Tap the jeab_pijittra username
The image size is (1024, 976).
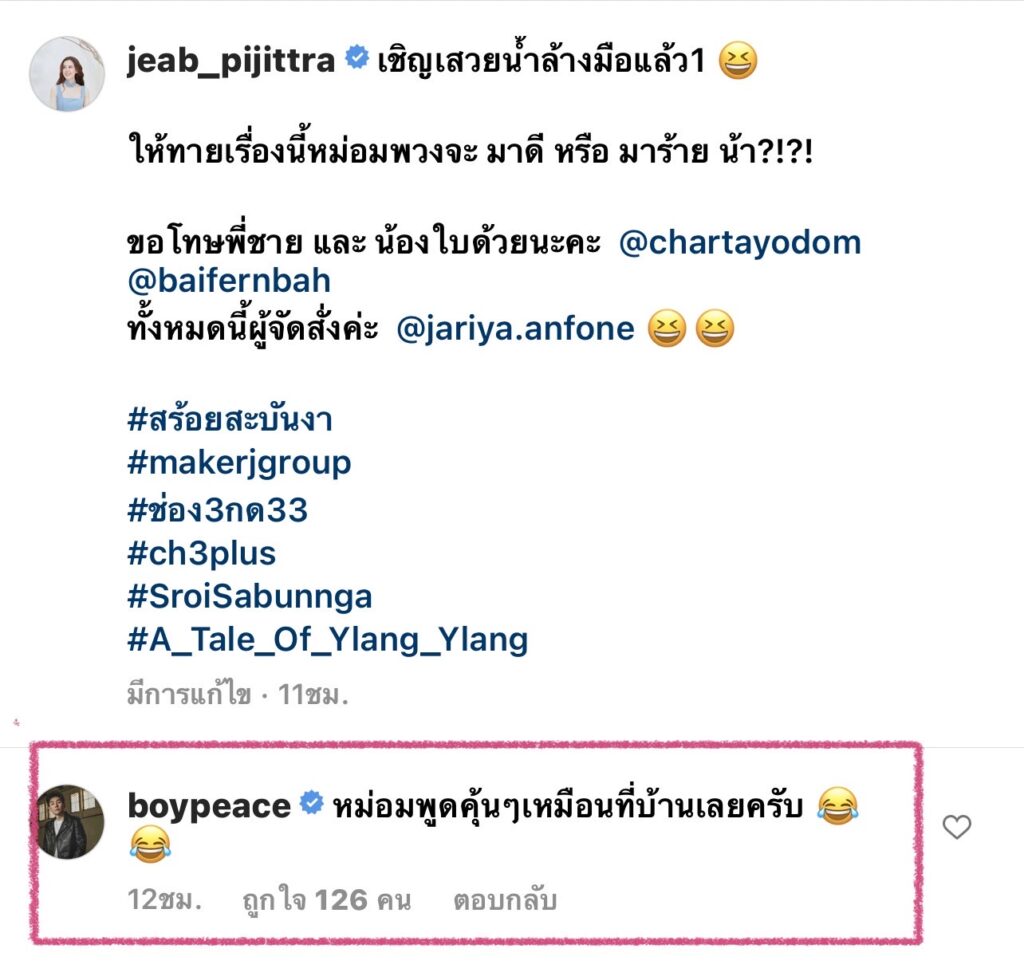pos(231,61)
